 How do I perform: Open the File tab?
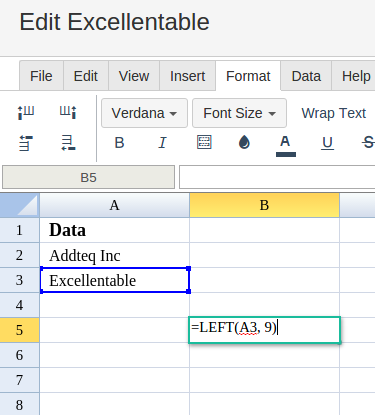(x=41, y=76)
